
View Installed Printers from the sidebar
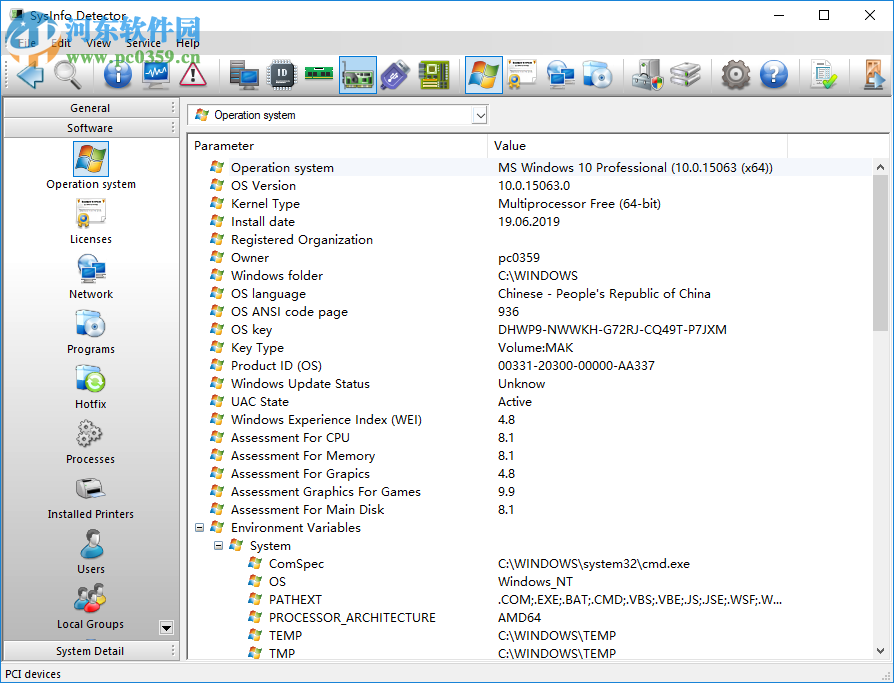pos(90,497)
